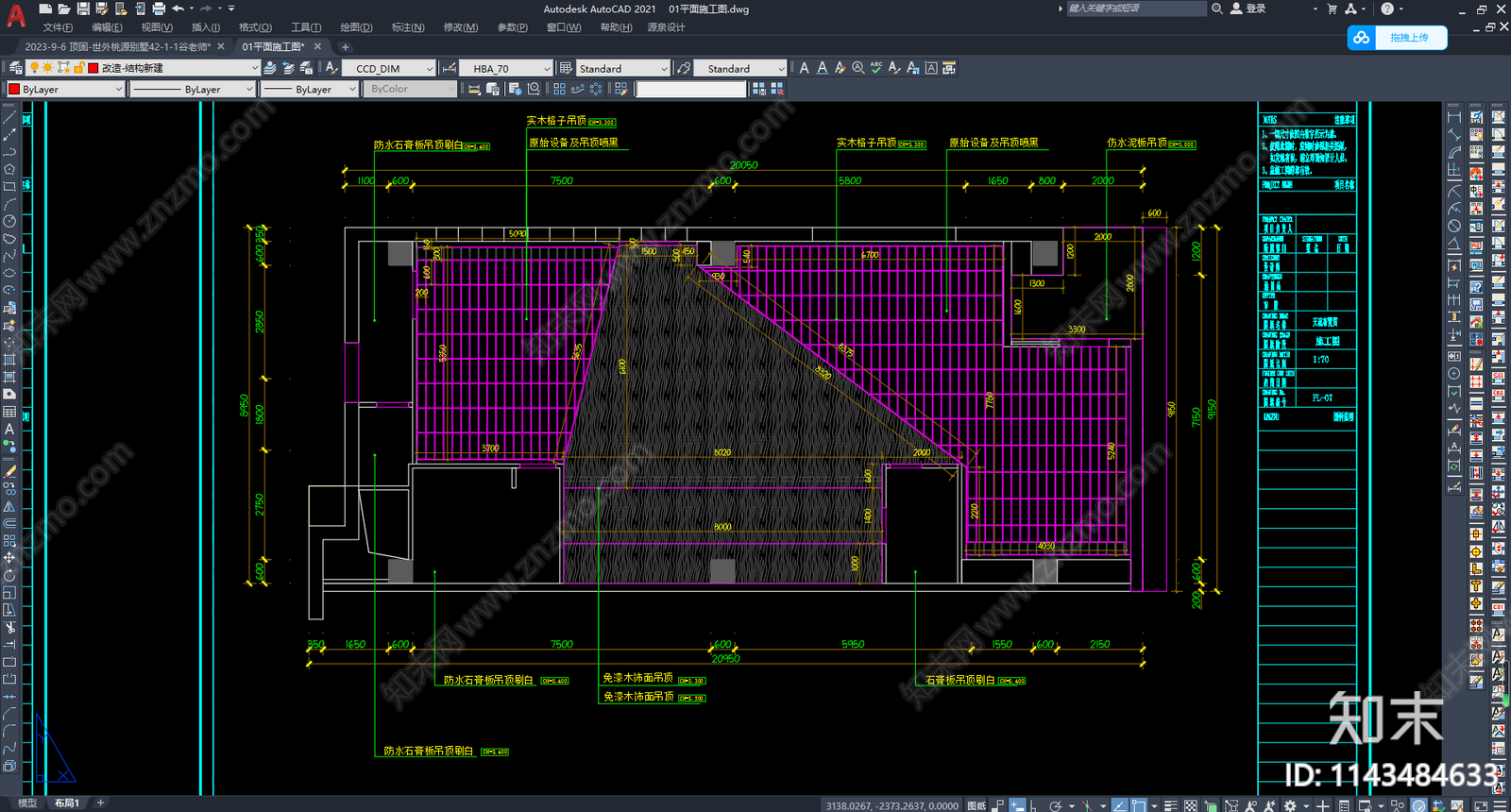The height and width of the screenshot is (812, 1511).
Task: Click the new drawing tab plus button
Action: coord(345,46)
